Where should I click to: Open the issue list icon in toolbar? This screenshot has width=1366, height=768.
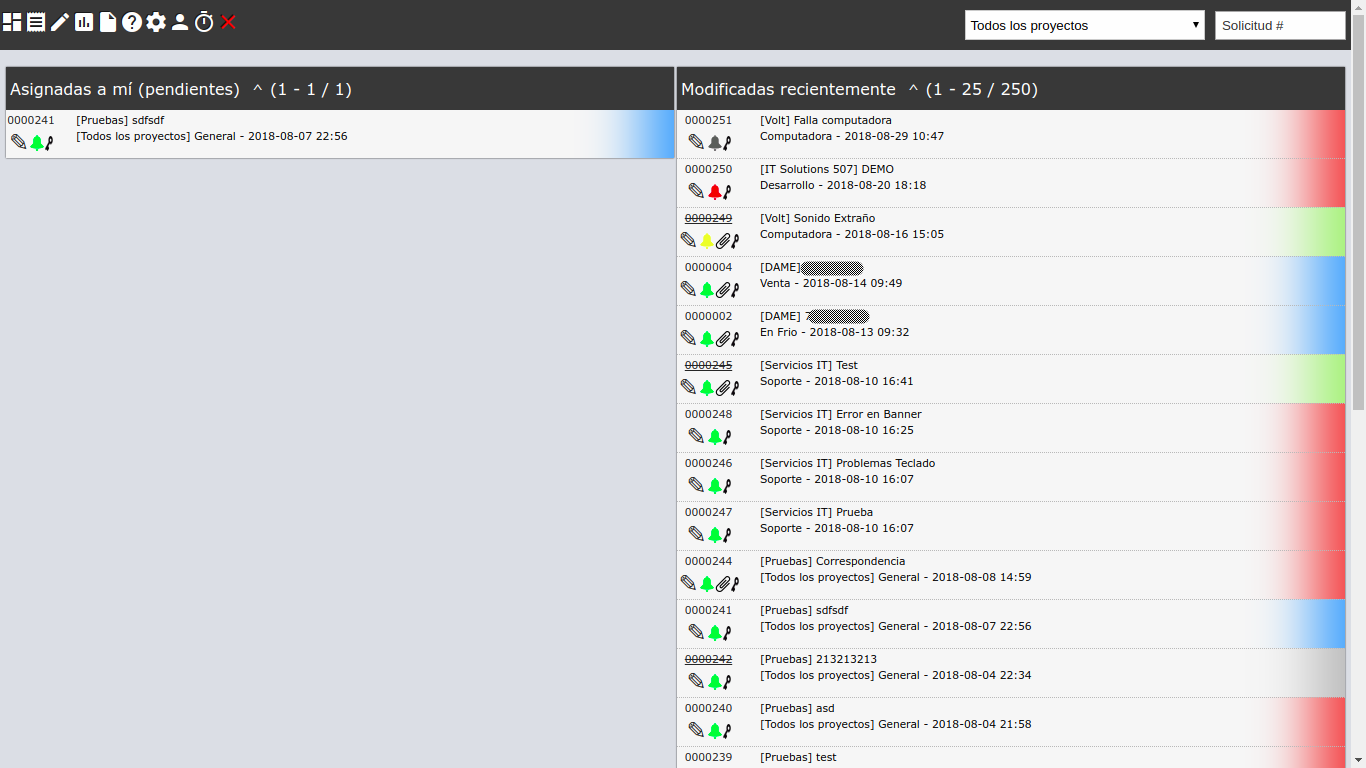click(36, 22)
